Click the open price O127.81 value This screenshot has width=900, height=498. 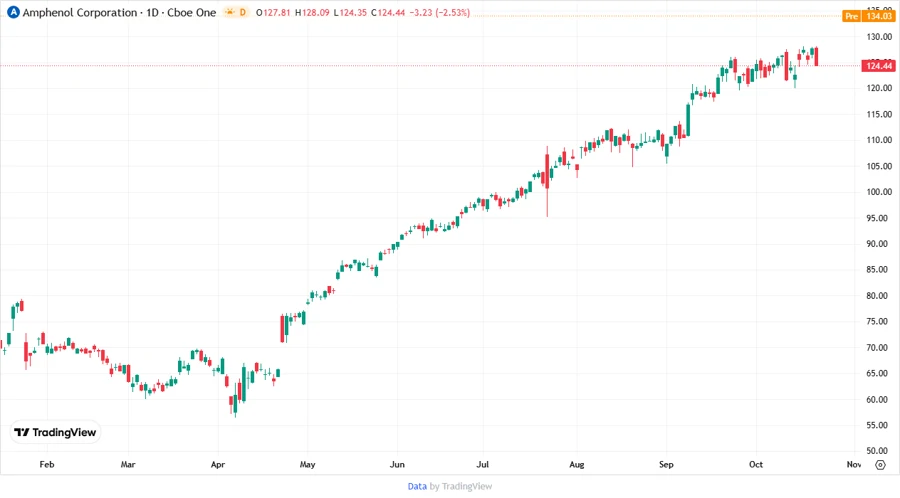273,12
